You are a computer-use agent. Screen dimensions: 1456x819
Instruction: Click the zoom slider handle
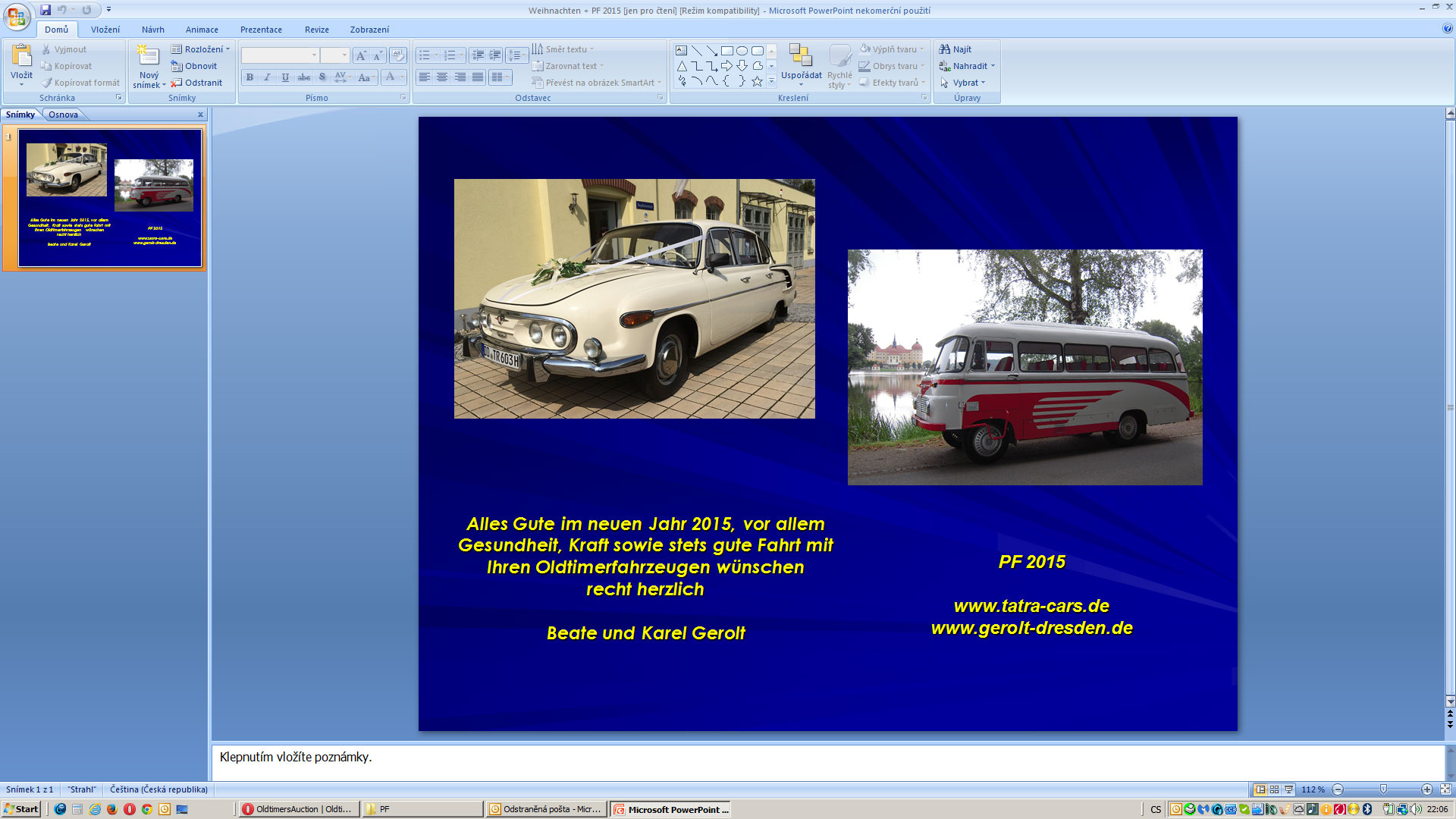[1383, 789]
